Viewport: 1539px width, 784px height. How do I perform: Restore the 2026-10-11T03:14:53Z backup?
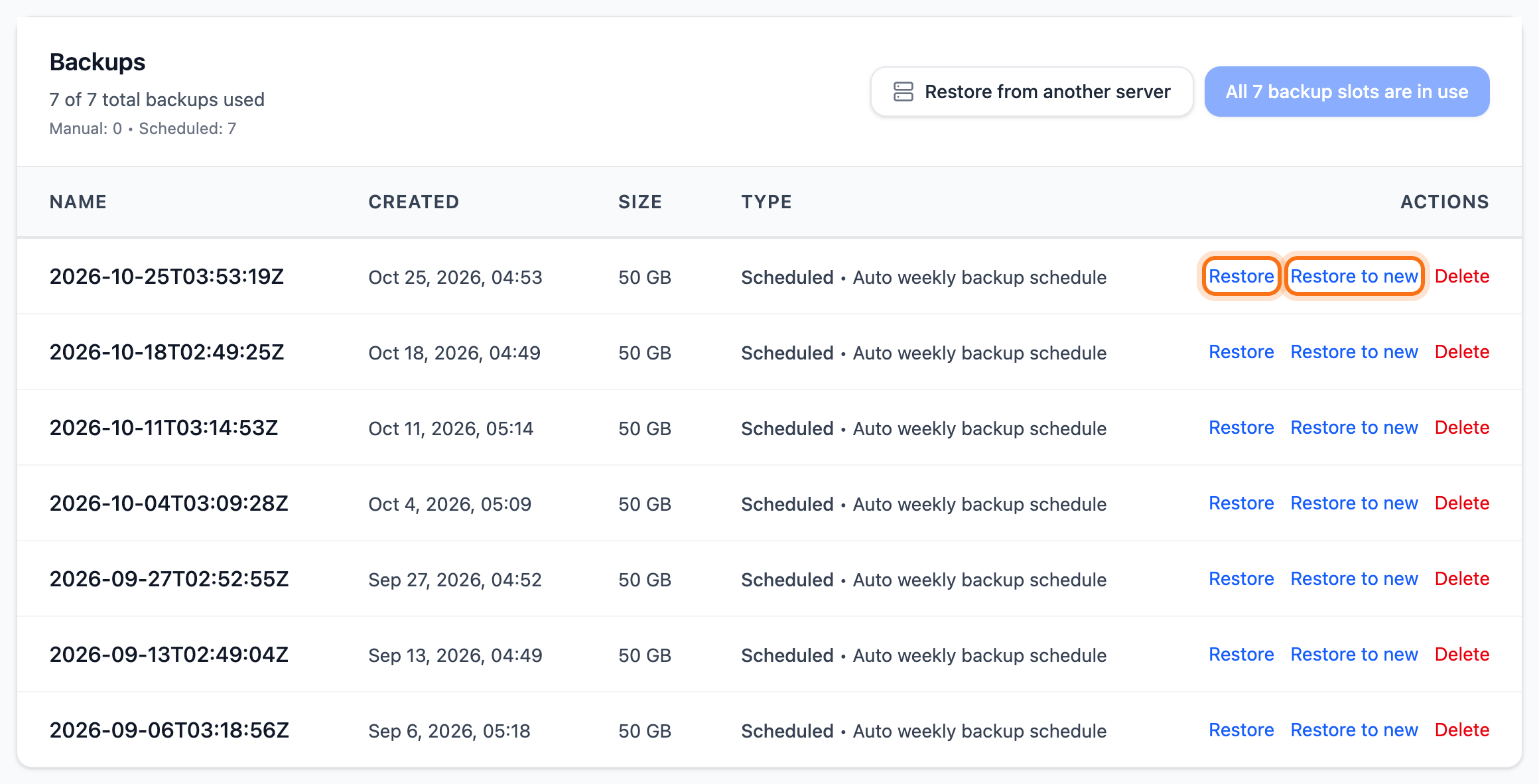[1241, 428]
